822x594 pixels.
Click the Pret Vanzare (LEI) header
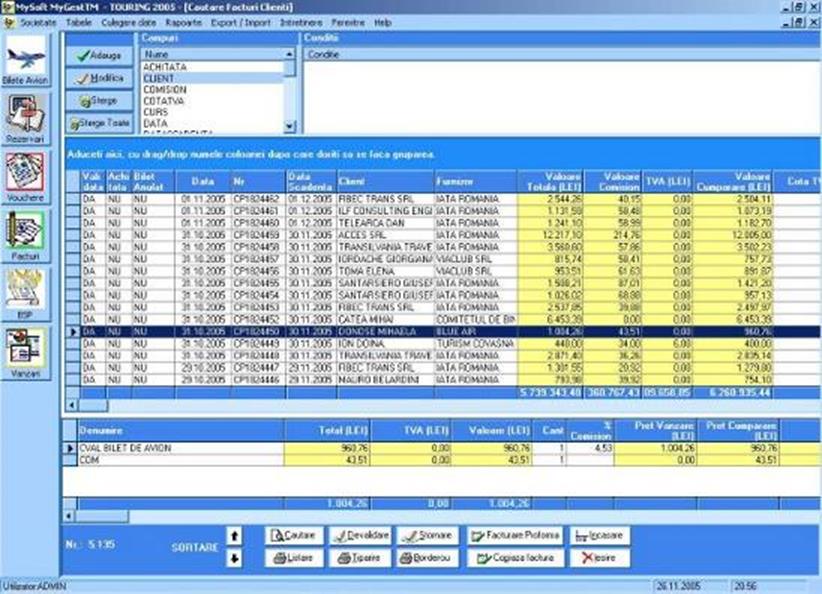click(655, 430)
